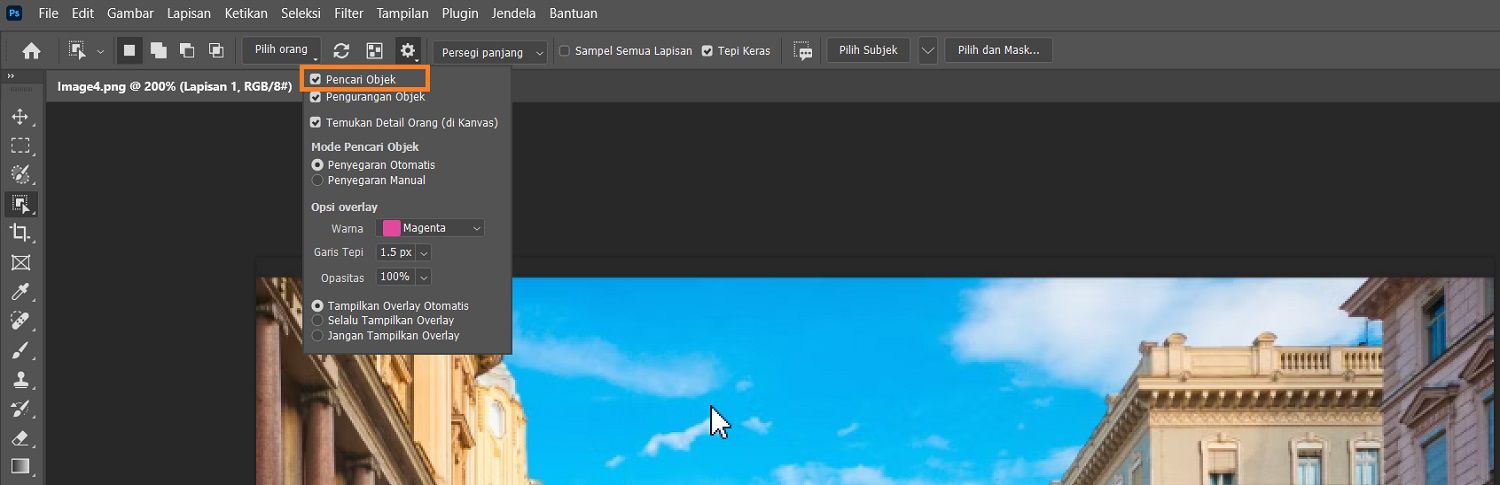
Task: Toggle Tepi Keras checkbox
Action: 707,51
